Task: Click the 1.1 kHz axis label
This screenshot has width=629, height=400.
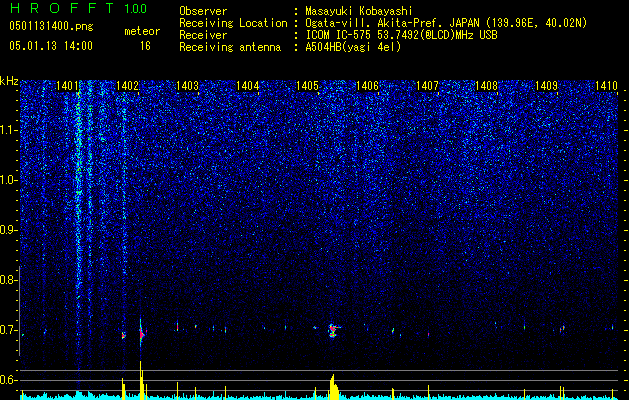Action: pyautogui.click(x=8, y=130)
